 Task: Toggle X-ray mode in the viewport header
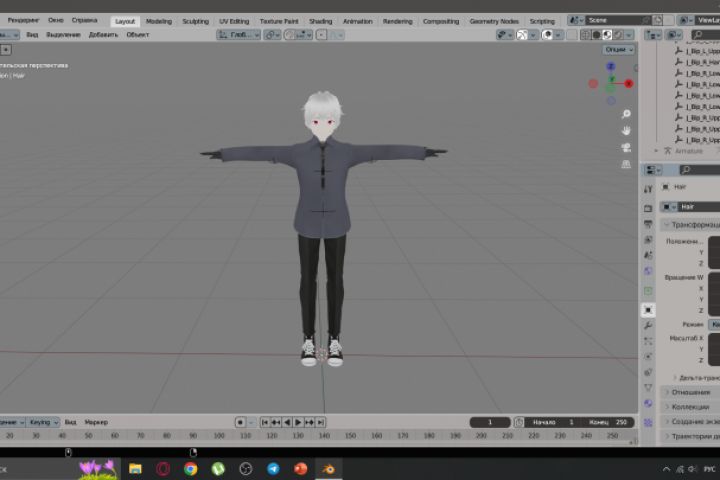point(572,35)
